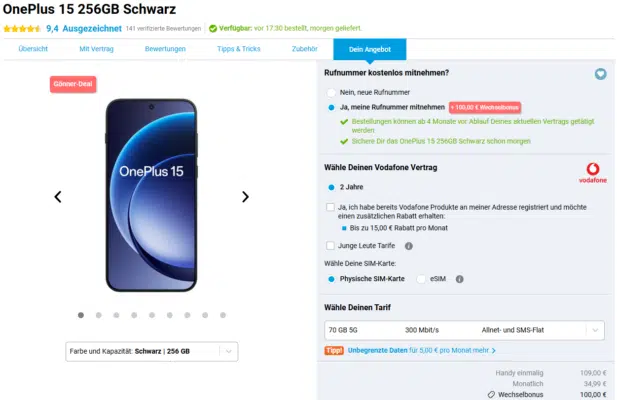Click the star rating icons
The image size is (617, 400).
pos(21,29)
